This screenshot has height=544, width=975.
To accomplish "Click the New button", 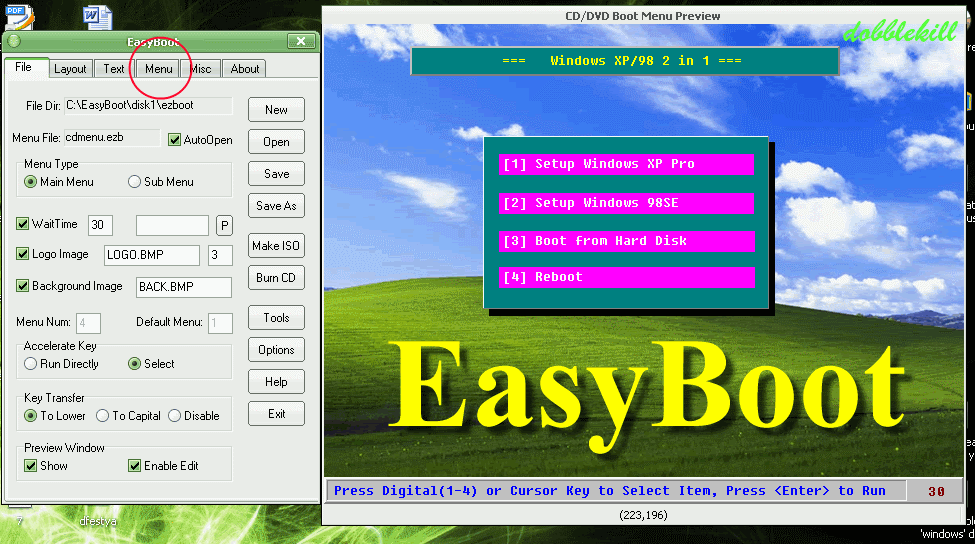I will click(x=276, y=110).
